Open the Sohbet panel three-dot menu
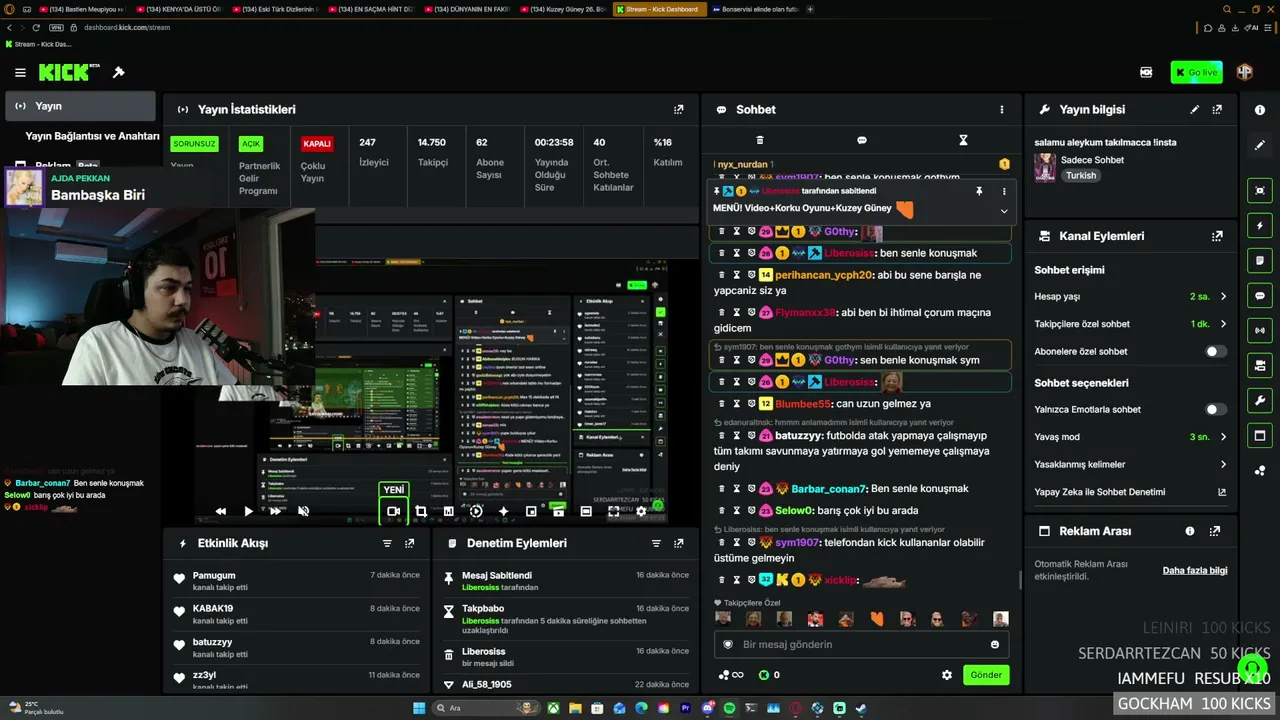The width and height of the screenshot is (1280, 720). coord(1001,109)
